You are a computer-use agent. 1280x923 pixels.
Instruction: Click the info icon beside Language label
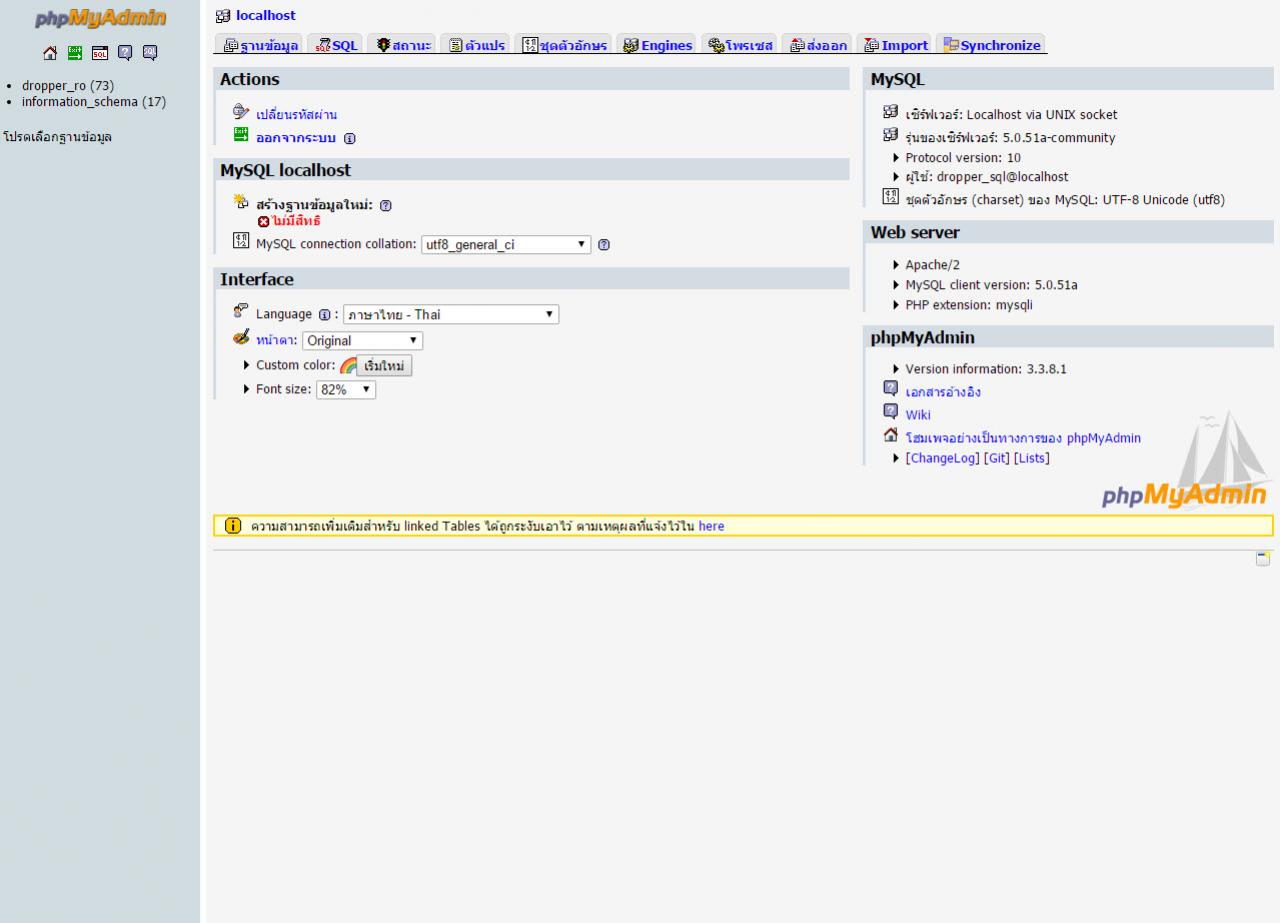coord(324,315)
